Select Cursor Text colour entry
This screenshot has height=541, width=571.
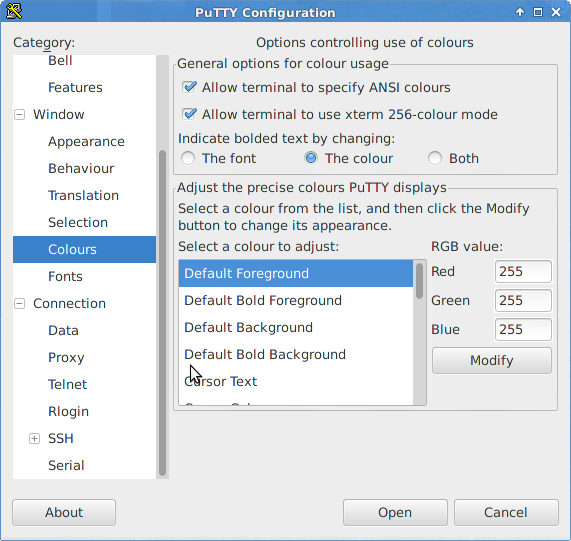[x=296, y=381]
